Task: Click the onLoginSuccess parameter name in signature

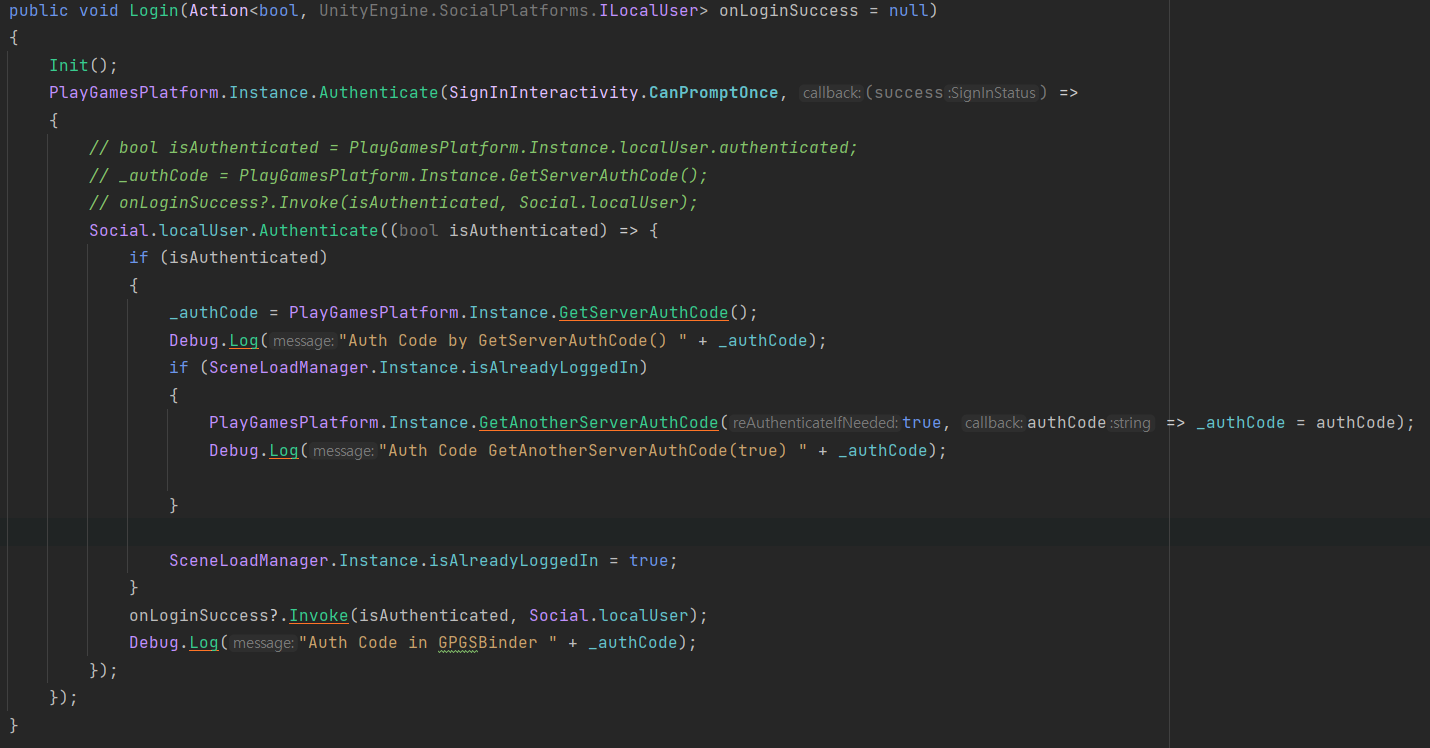Action: [x=789, y=10]
